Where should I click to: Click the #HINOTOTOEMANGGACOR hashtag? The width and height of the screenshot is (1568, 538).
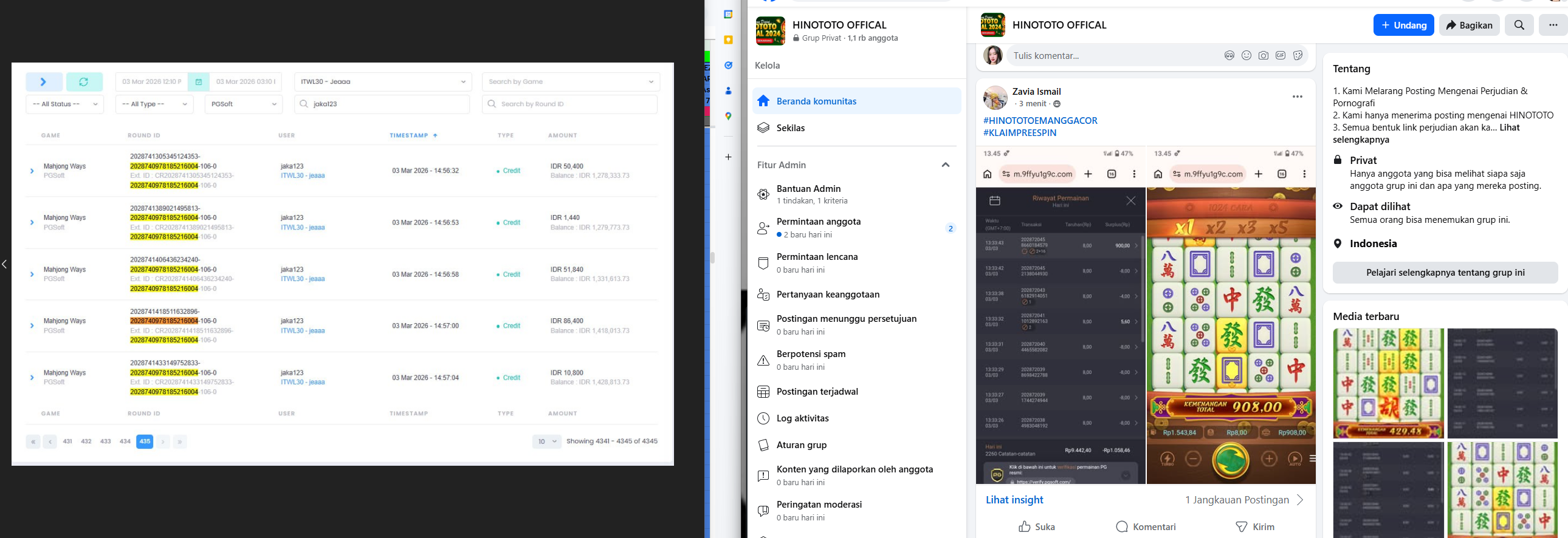1040,120
